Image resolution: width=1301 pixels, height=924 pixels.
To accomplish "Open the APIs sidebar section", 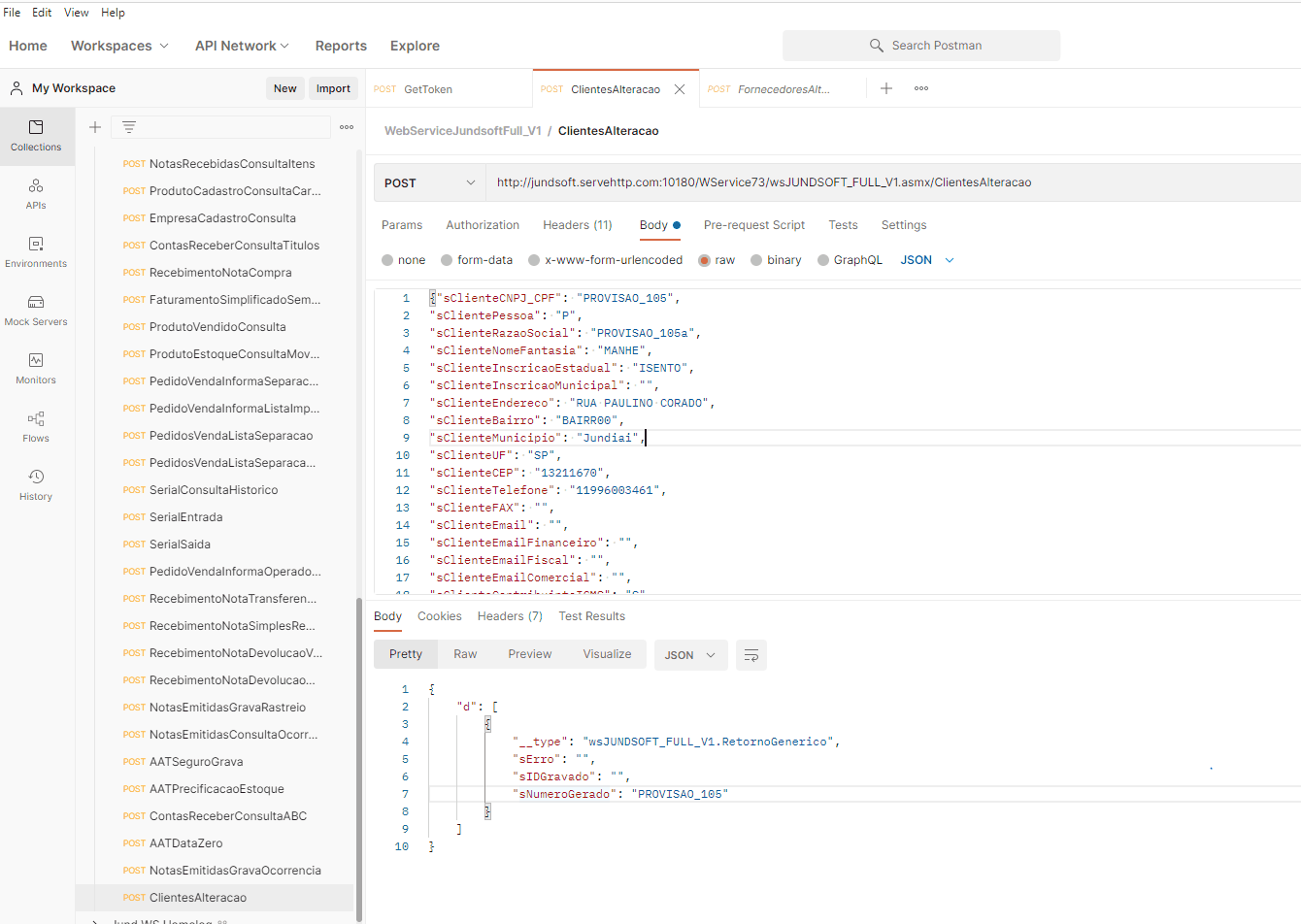I will [x=36, y=193].
